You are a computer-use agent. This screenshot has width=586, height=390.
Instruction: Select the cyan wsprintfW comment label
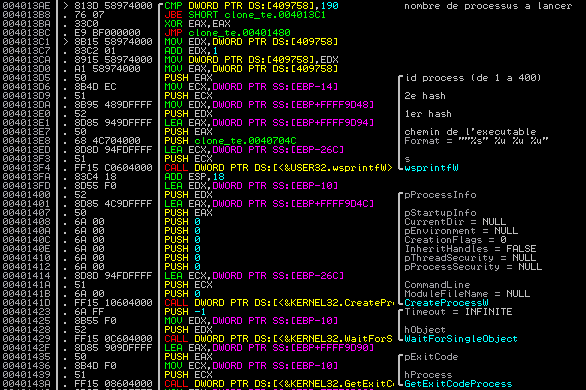[431, 168]
